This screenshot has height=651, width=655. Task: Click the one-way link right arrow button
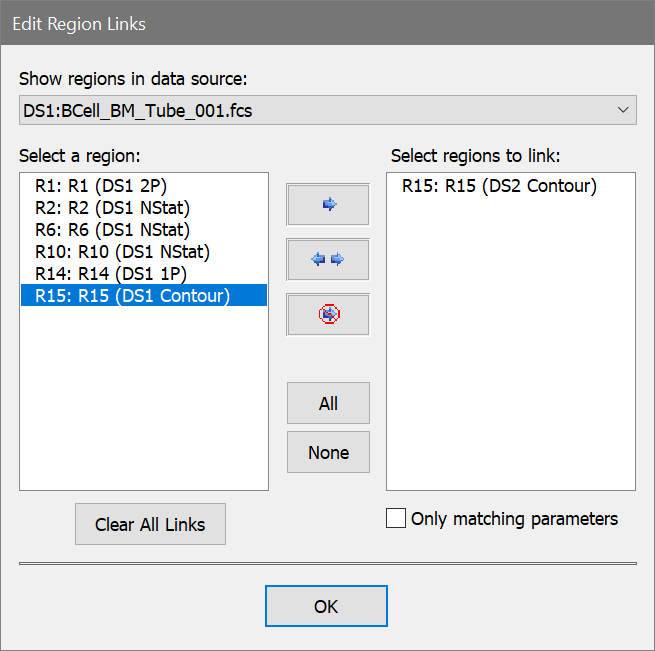328,205
